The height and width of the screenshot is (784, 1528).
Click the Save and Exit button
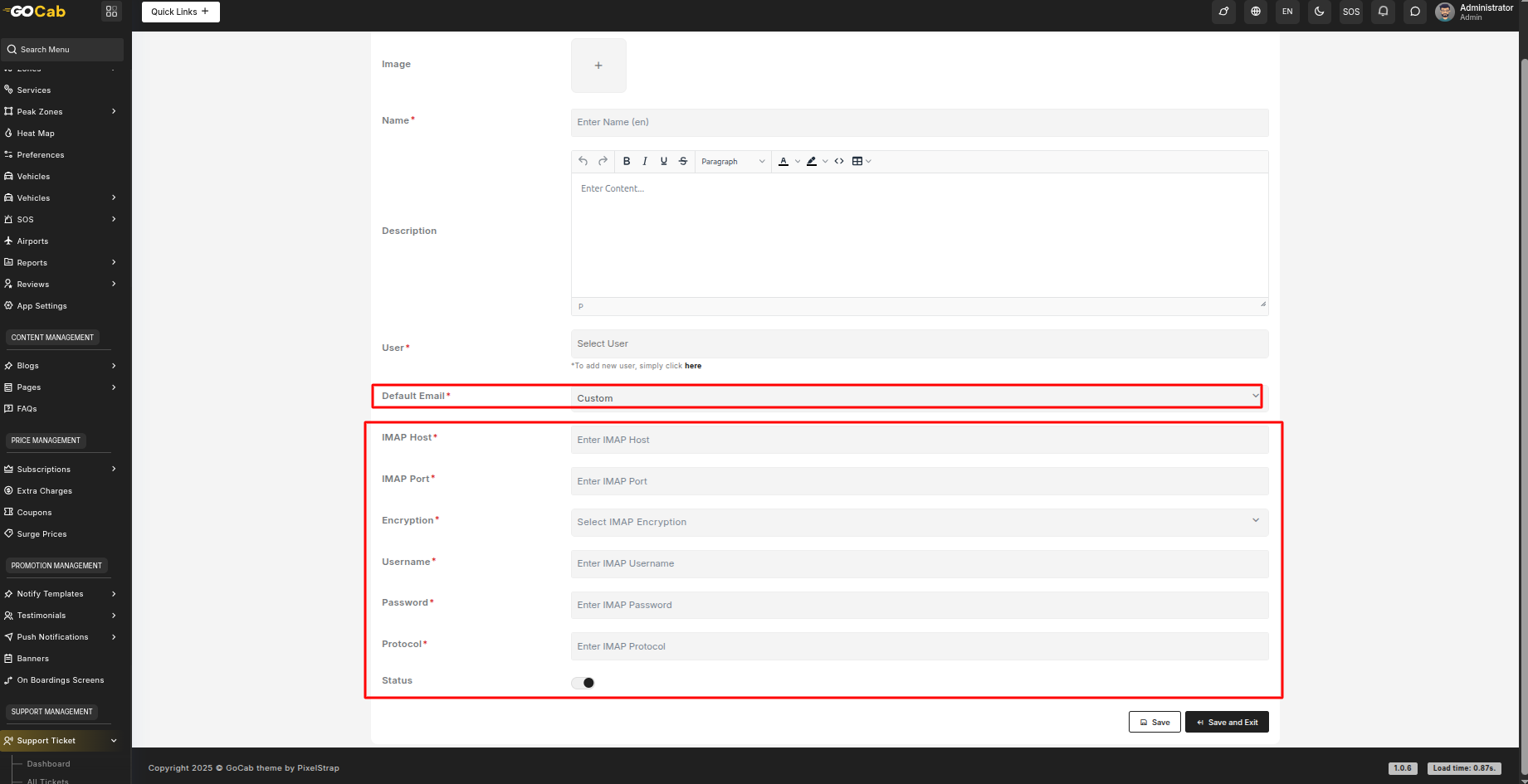[x=1226, y=723]
